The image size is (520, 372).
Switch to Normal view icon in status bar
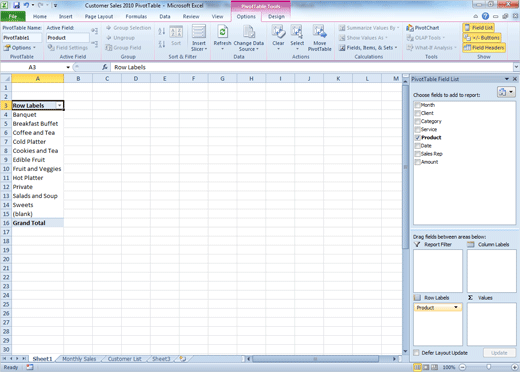[x=417, y=367]
